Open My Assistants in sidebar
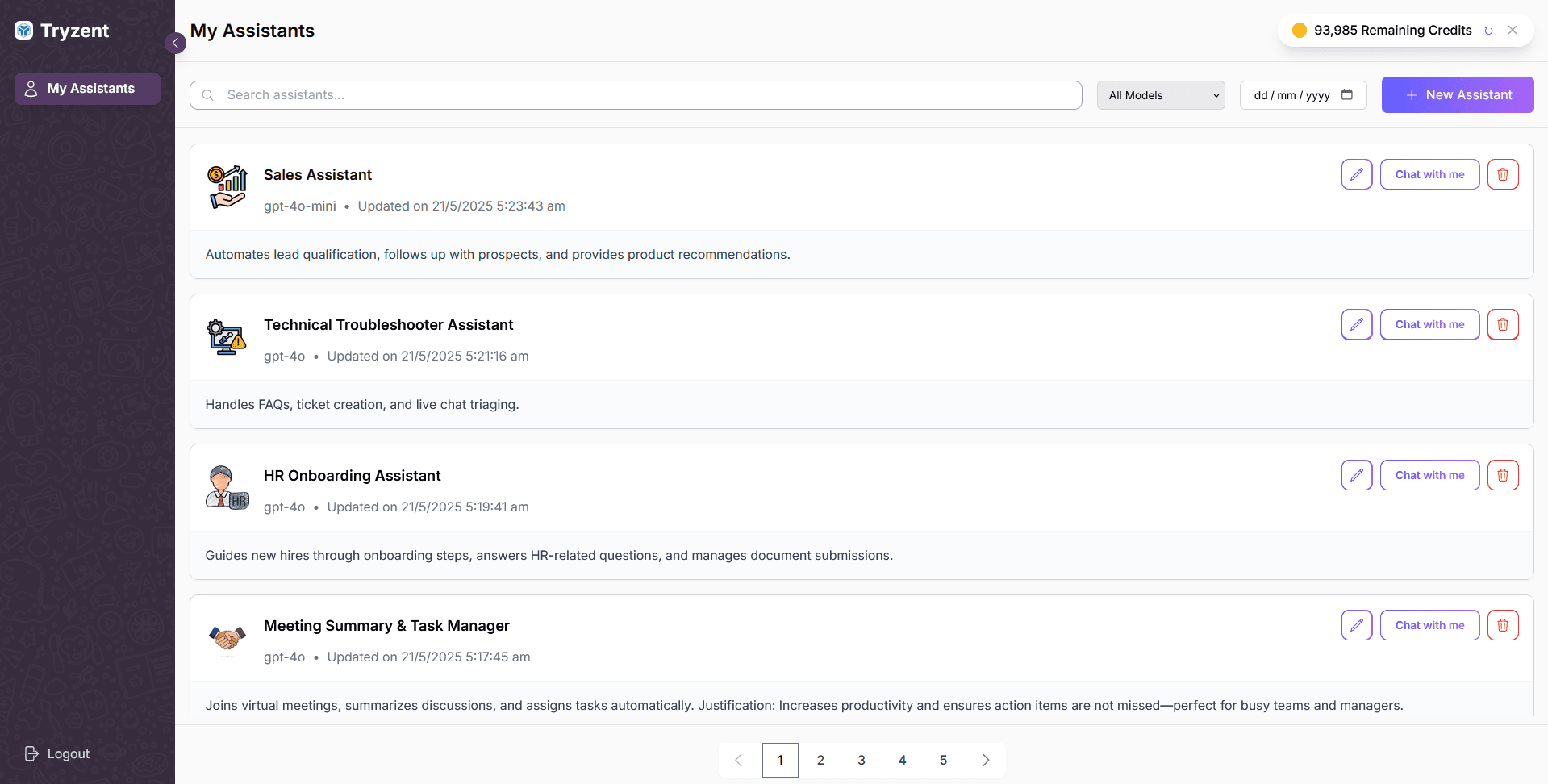Viewport: 1548px width, 784px height. [87, 89]
